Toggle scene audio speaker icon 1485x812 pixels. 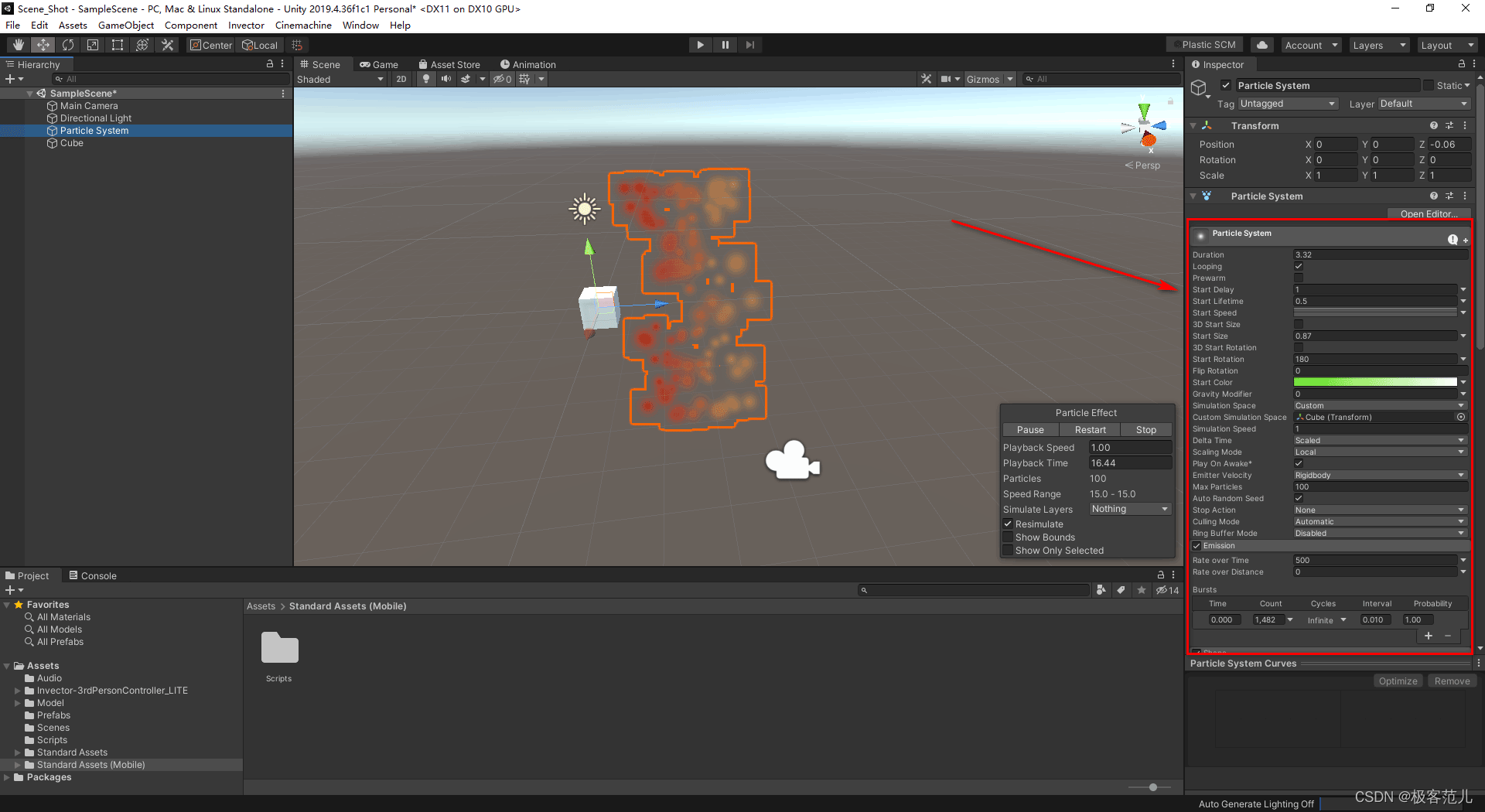tap(446, 79)
